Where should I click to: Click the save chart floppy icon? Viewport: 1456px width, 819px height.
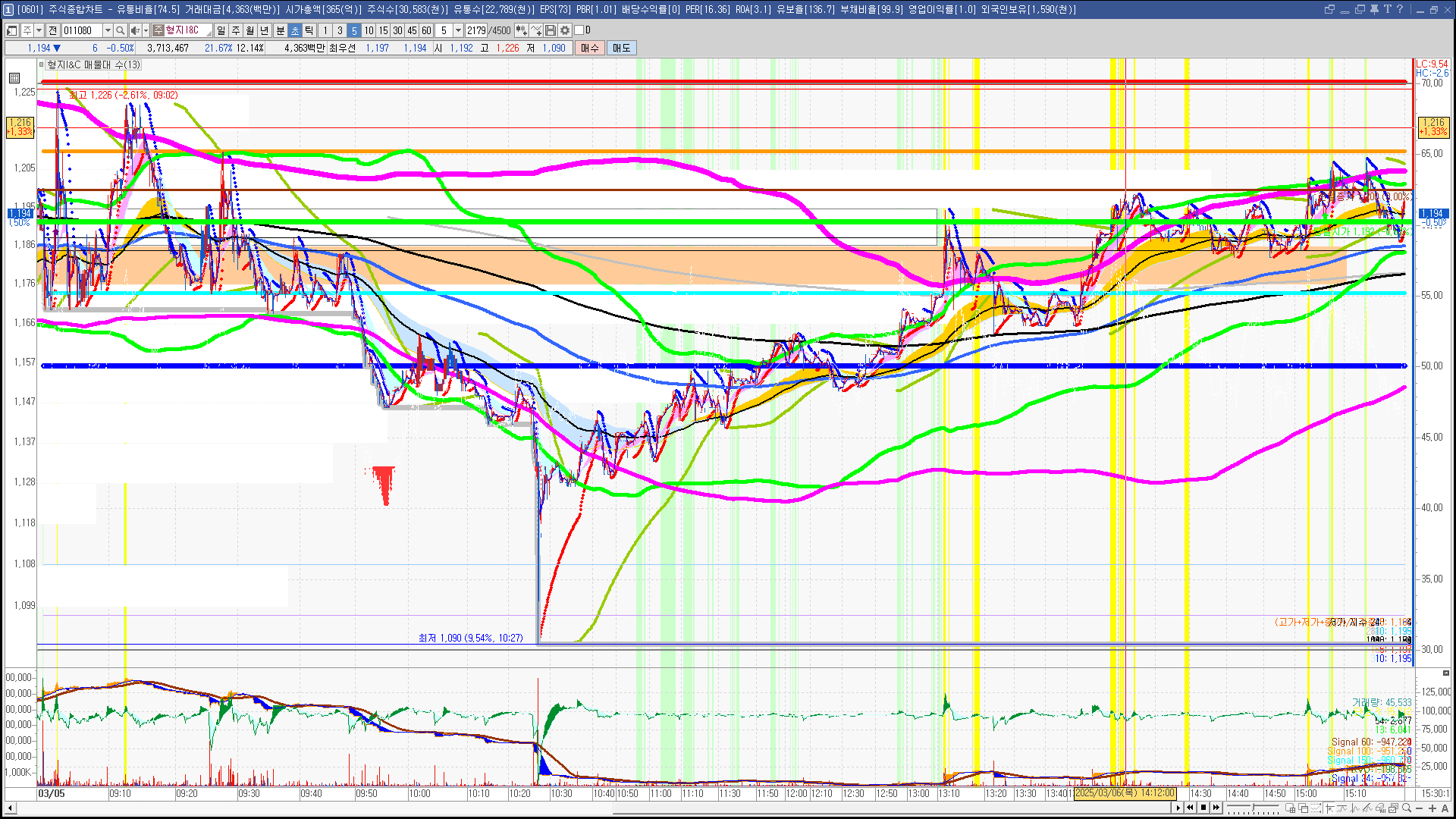click(x=551, y=30)
